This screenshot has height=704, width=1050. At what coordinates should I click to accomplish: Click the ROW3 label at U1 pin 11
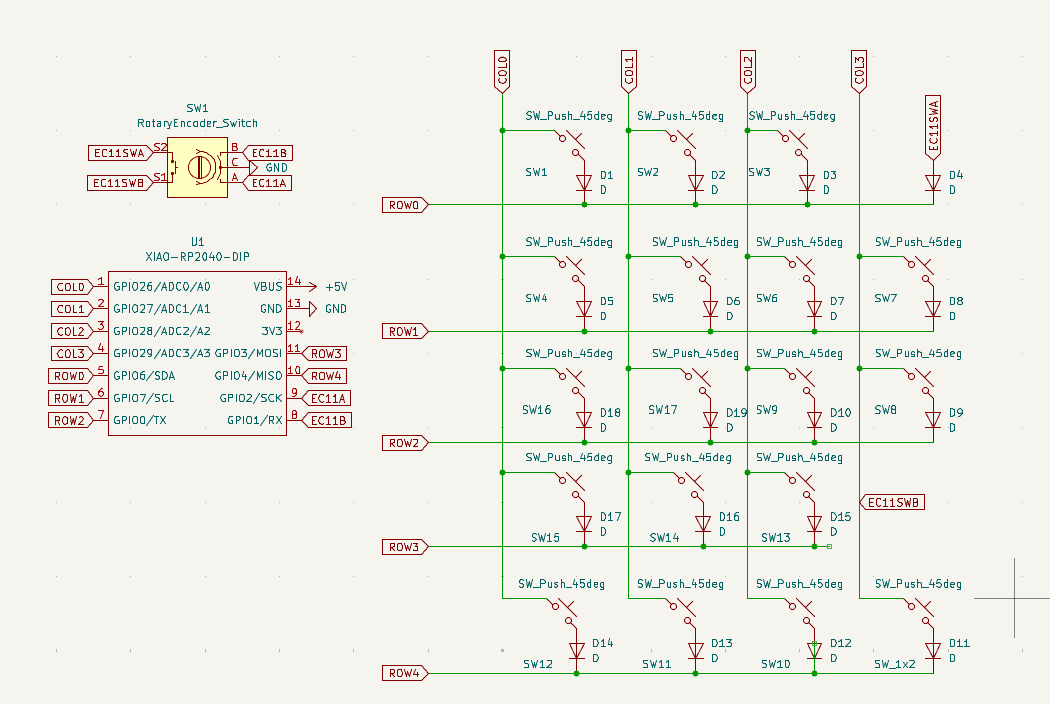326,353
